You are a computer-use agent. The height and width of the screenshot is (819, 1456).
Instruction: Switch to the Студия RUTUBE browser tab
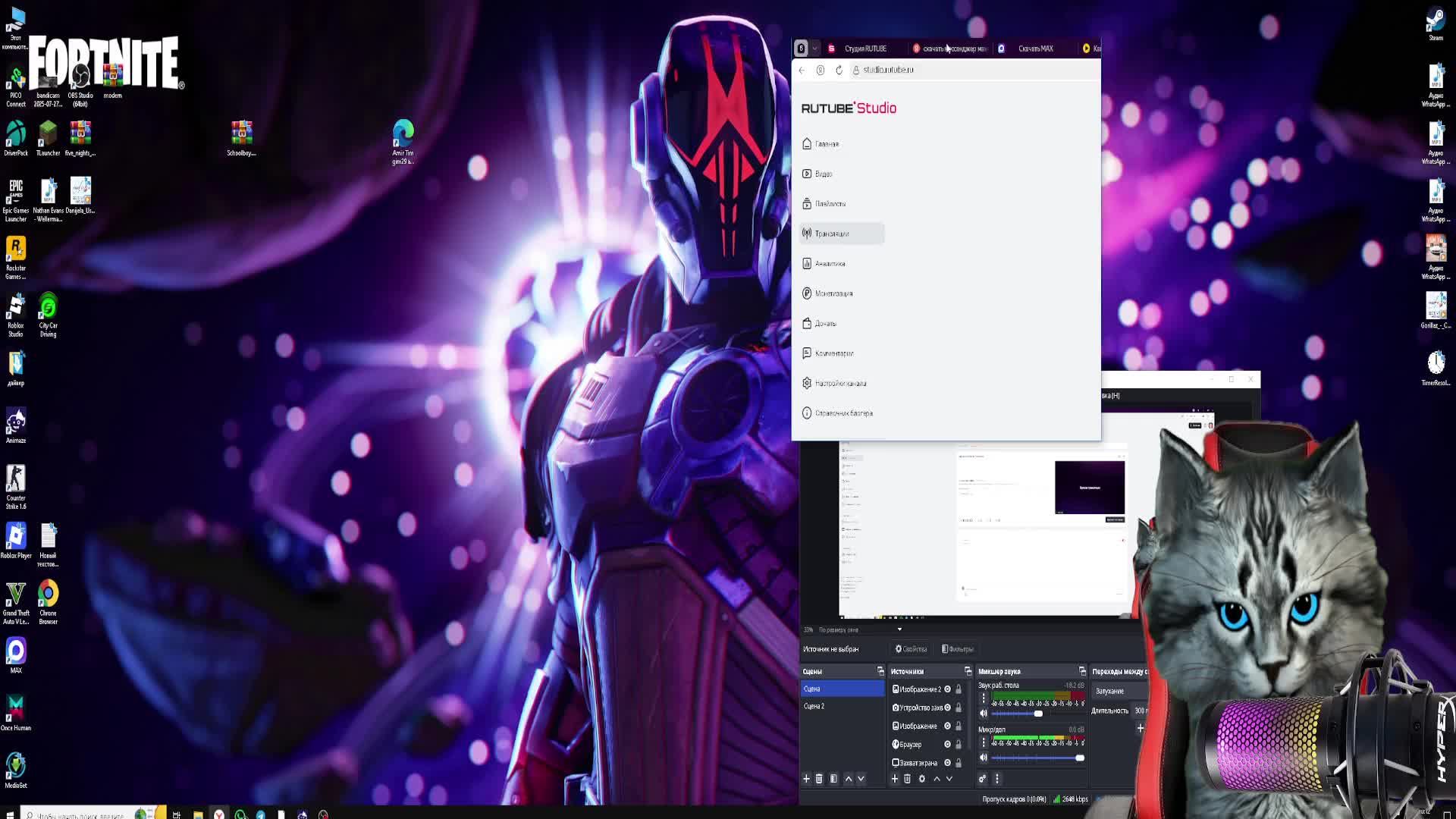pyautogui.click(x=864, y=49)
